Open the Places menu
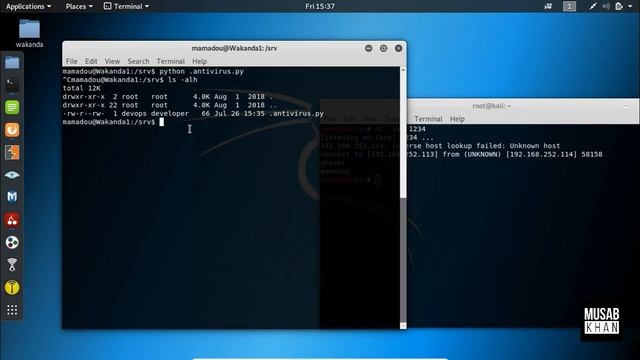The image size is (640, 360). pos(79,6)
